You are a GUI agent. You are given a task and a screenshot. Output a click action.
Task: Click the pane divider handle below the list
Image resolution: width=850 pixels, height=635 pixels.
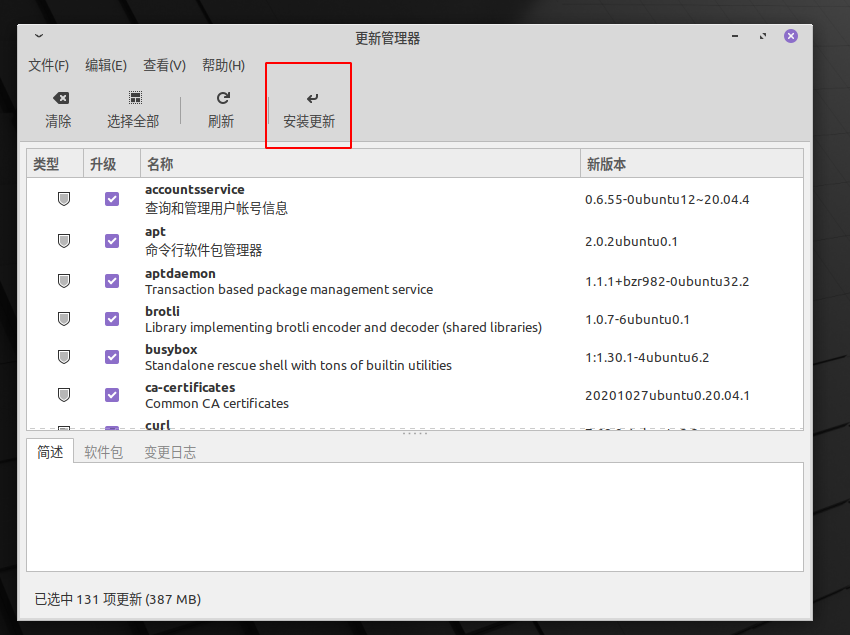415,434
